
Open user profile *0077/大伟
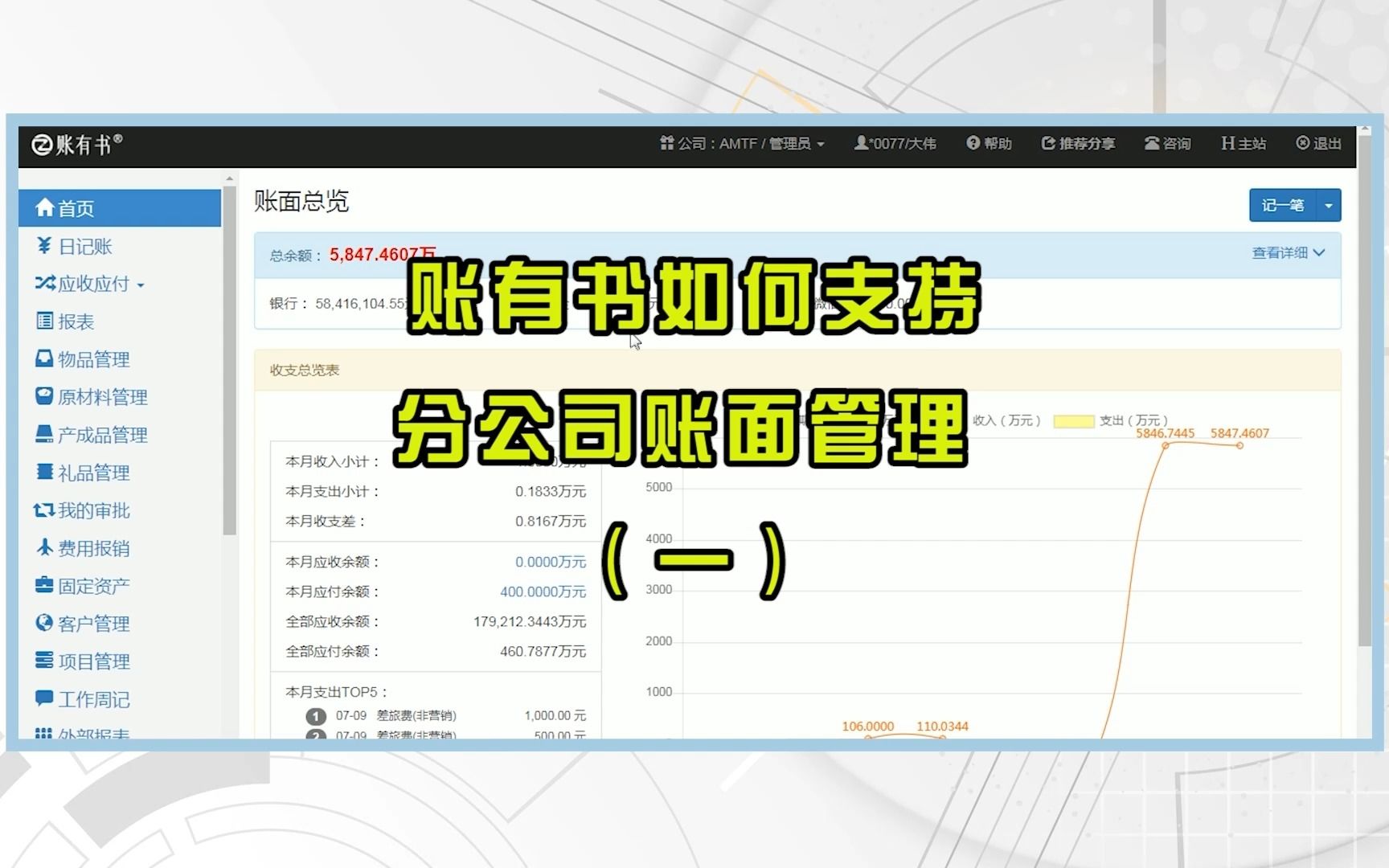pos(895,144)
